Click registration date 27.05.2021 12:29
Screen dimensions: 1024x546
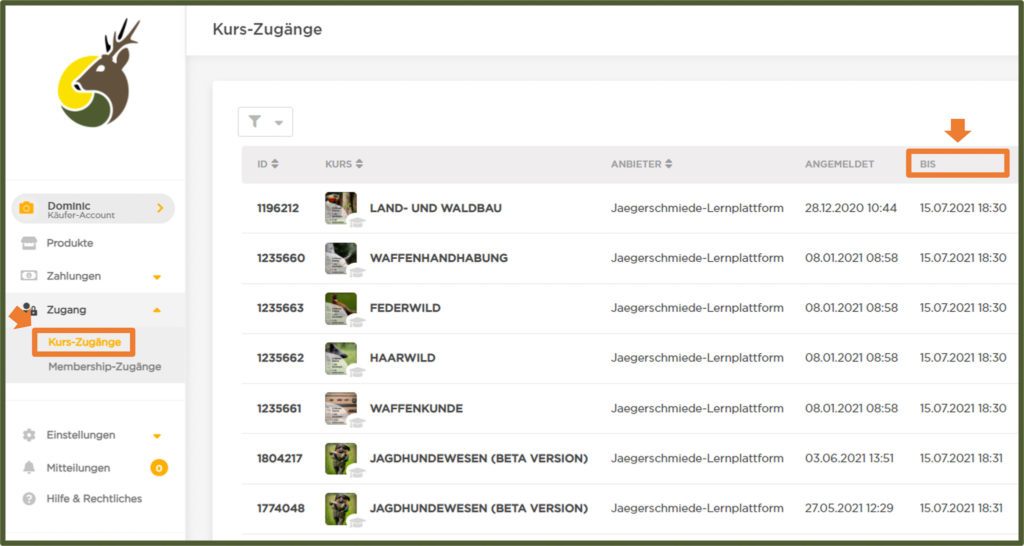pyautogui.click(x=849, y=508)
